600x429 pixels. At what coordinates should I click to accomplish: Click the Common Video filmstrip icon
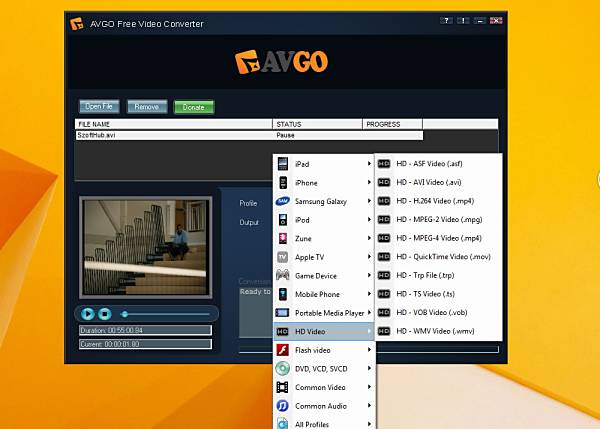click(282, 387)
